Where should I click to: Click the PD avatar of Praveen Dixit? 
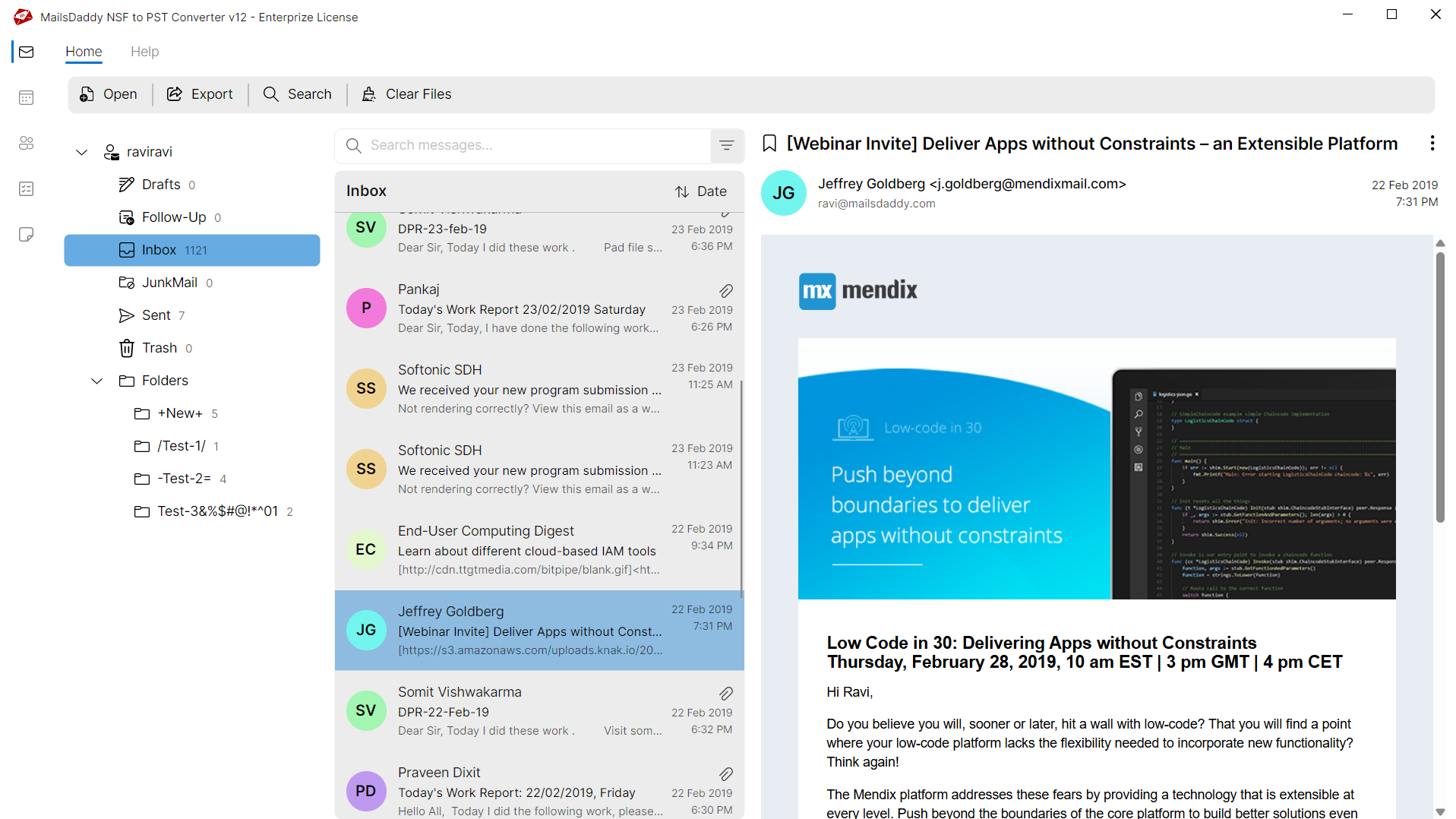pyautogui.click(x=366, y=791)
